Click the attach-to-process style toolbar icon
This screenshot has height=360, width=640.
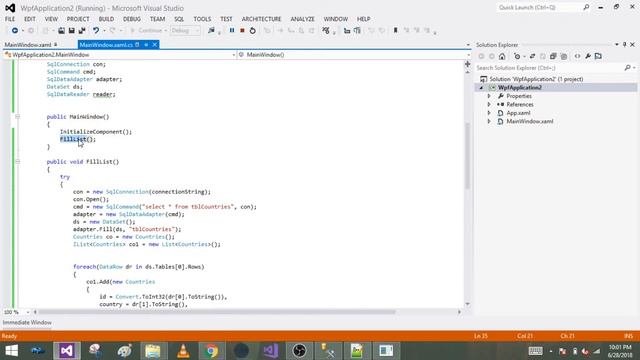coord(211,31)
